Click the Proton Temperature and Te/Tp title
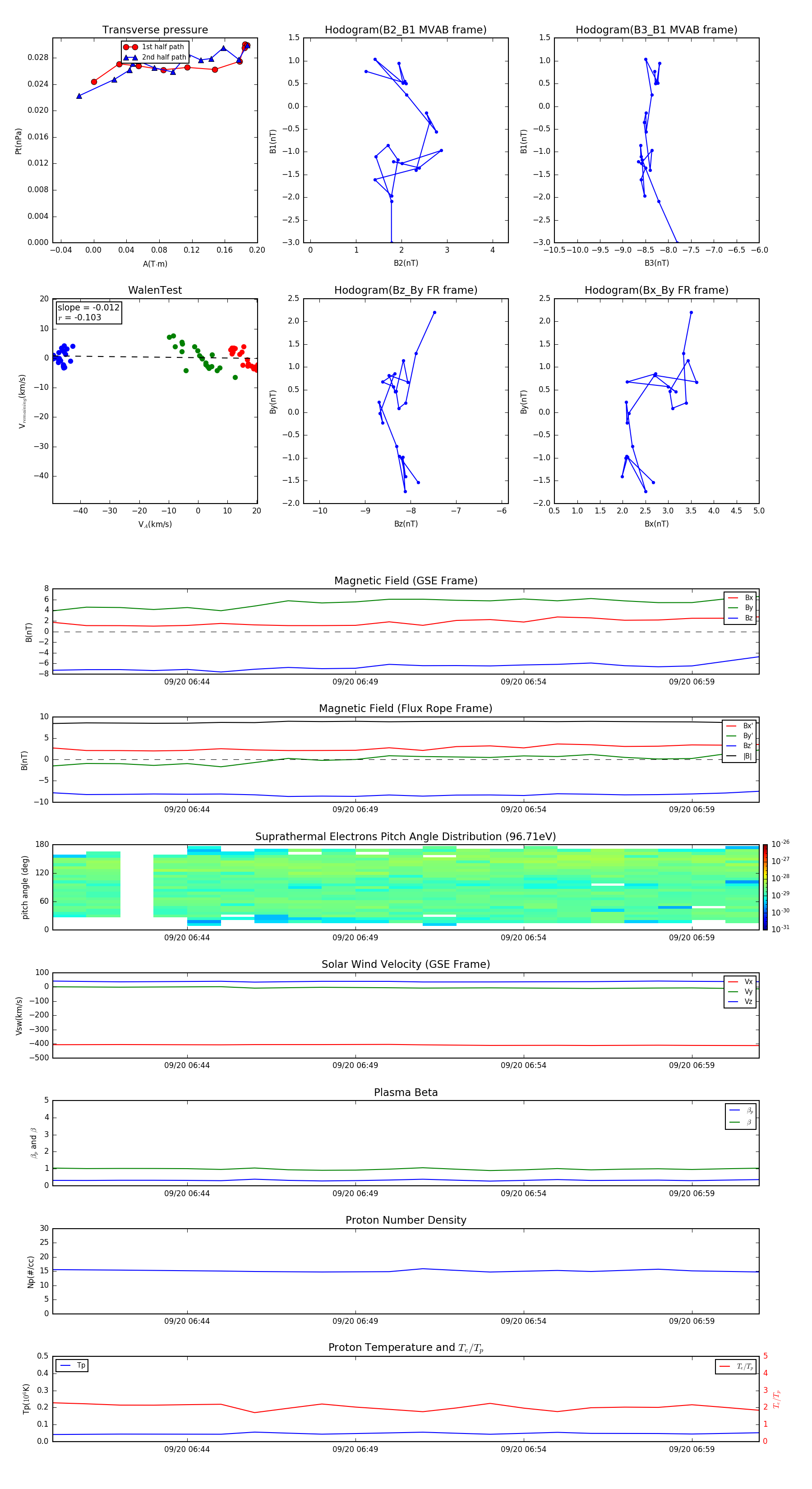Viewport: 812px width, 1489px height. tap(406, 1348)
